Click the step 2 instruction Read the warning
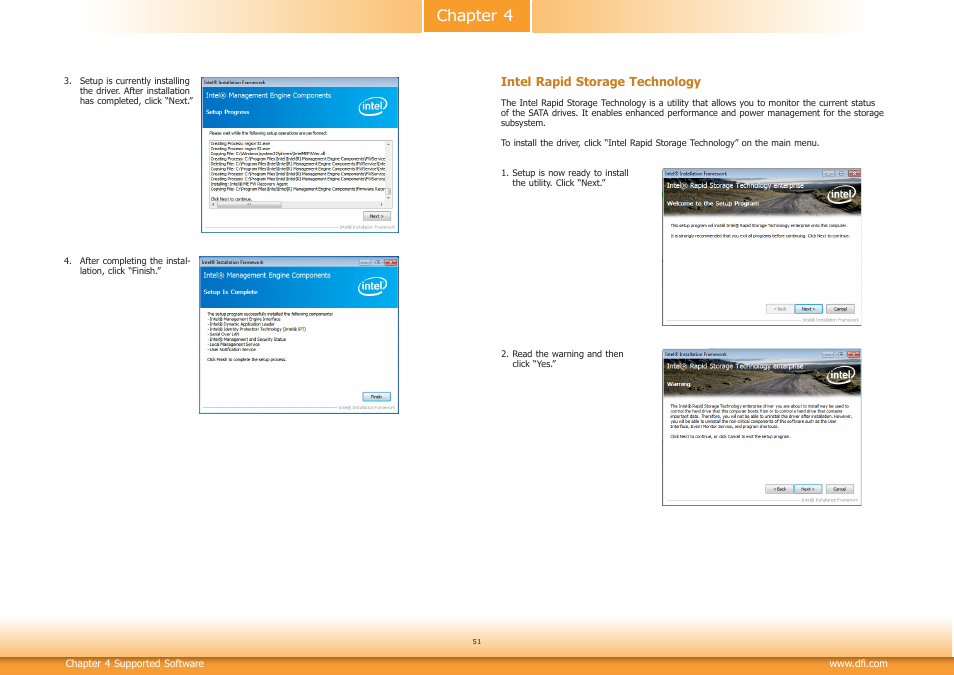The height and width of the screenshot is (675, 954). coord(568,359)
